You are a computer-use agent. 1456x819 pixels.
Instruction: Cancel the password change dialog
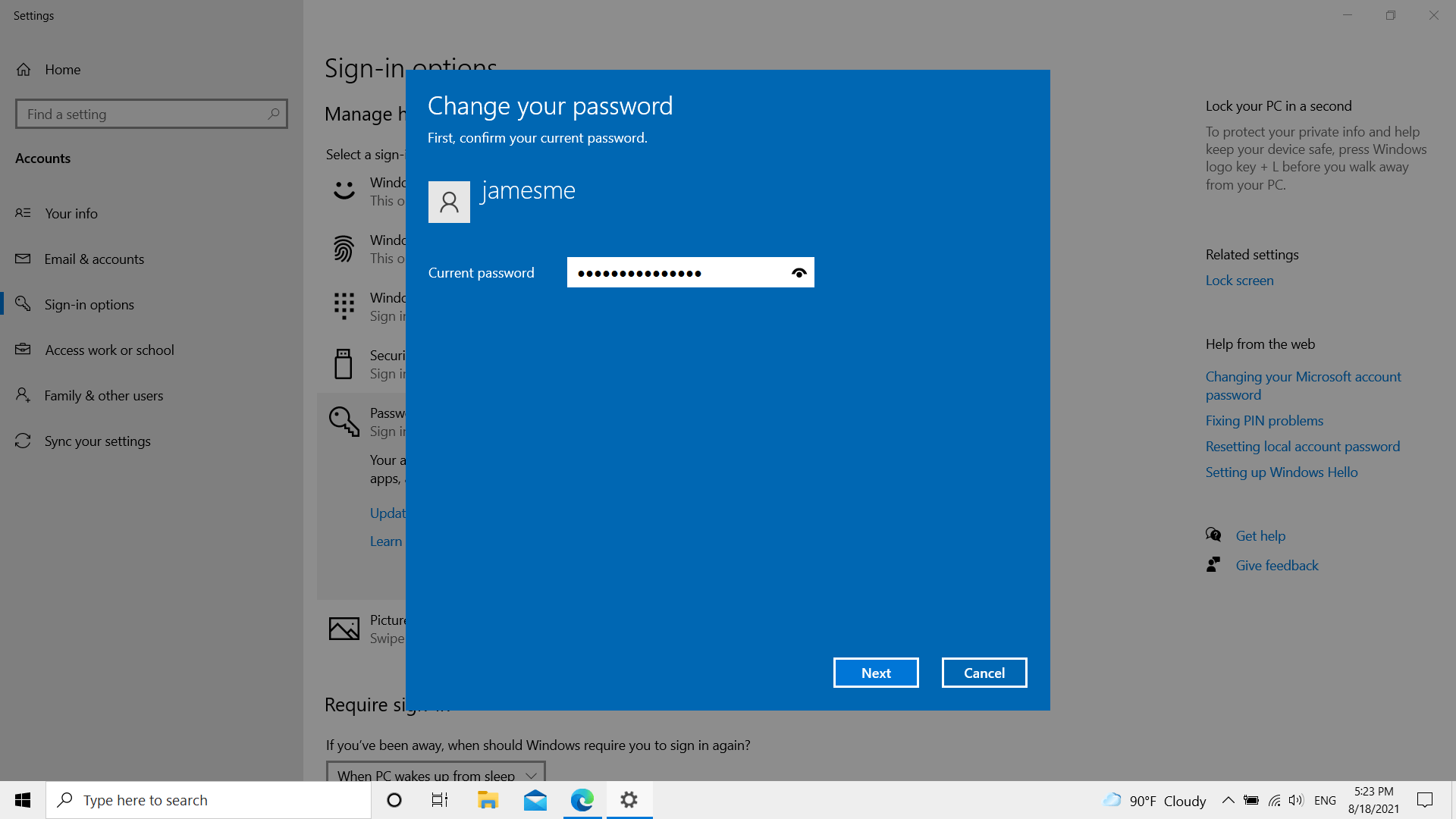pyautogui.click(x=984, y=673)
